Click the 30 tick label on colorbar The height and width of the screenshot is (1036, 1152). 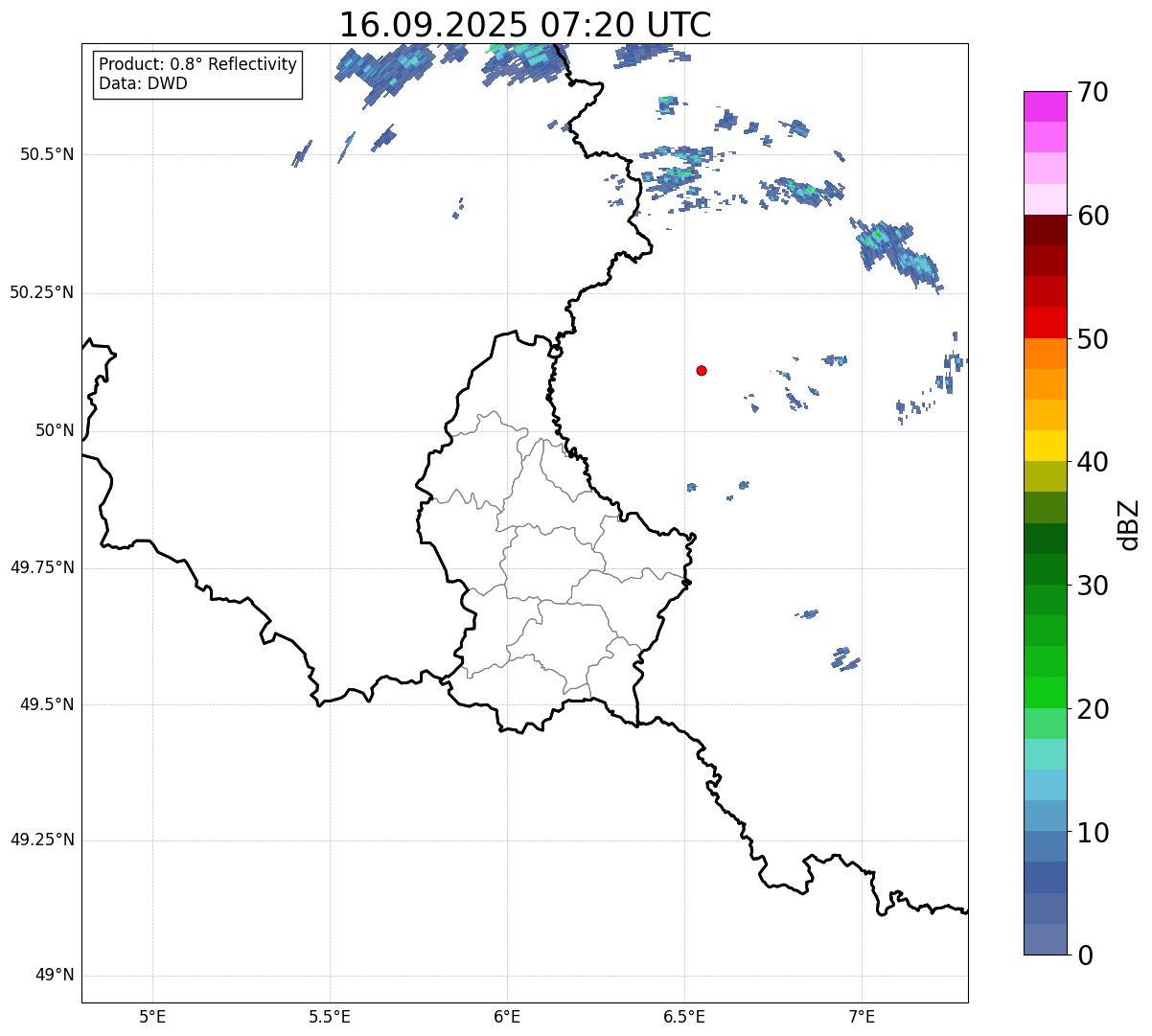pos(1093,586)
